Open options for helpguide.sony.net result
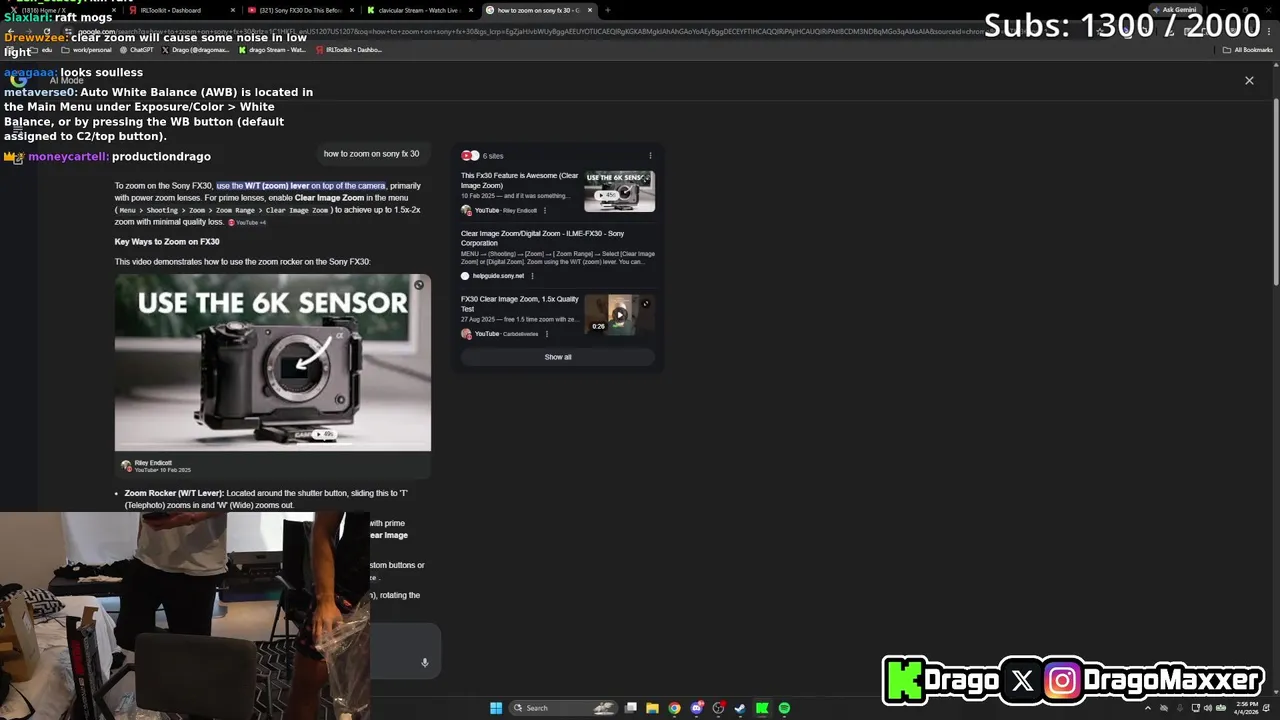Viewport: 1280px width, 720px height. tap(532, 276)
